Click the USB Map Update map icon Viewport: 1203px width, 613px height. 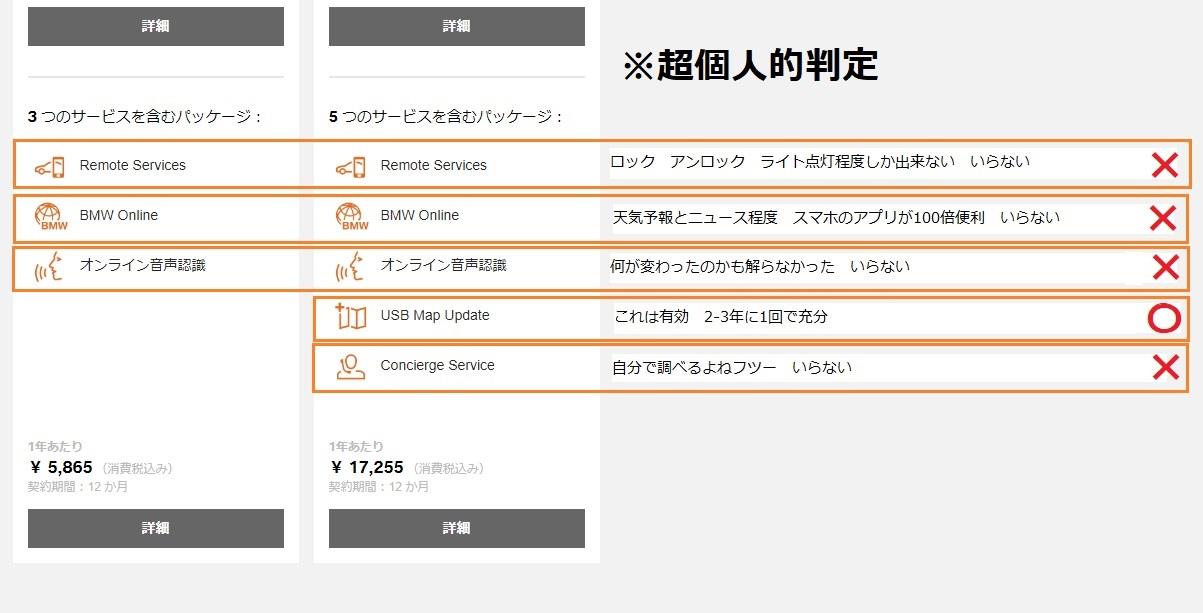pos(350,316)
